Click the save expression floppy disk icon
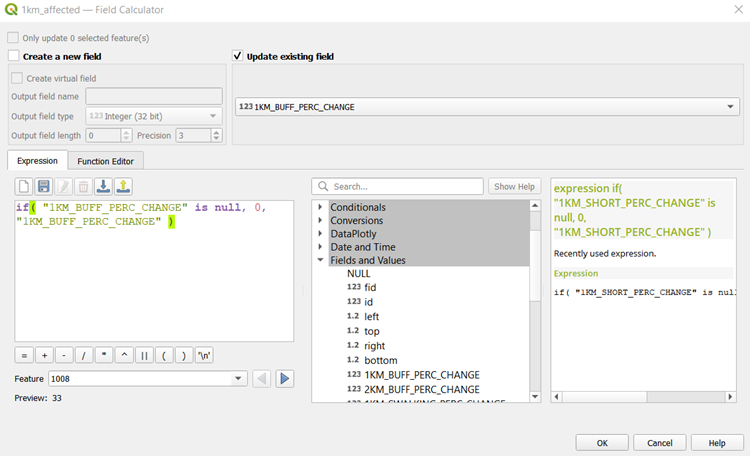The image size is (750, 456). pyautogui.click(x=44, y=186)
